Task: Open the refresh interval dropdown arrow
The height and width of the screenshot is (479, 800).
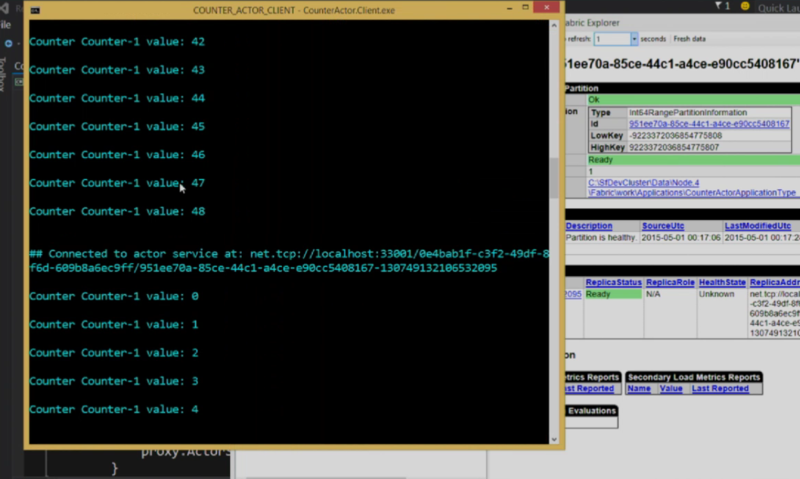Action: click(x=634, y=39)
